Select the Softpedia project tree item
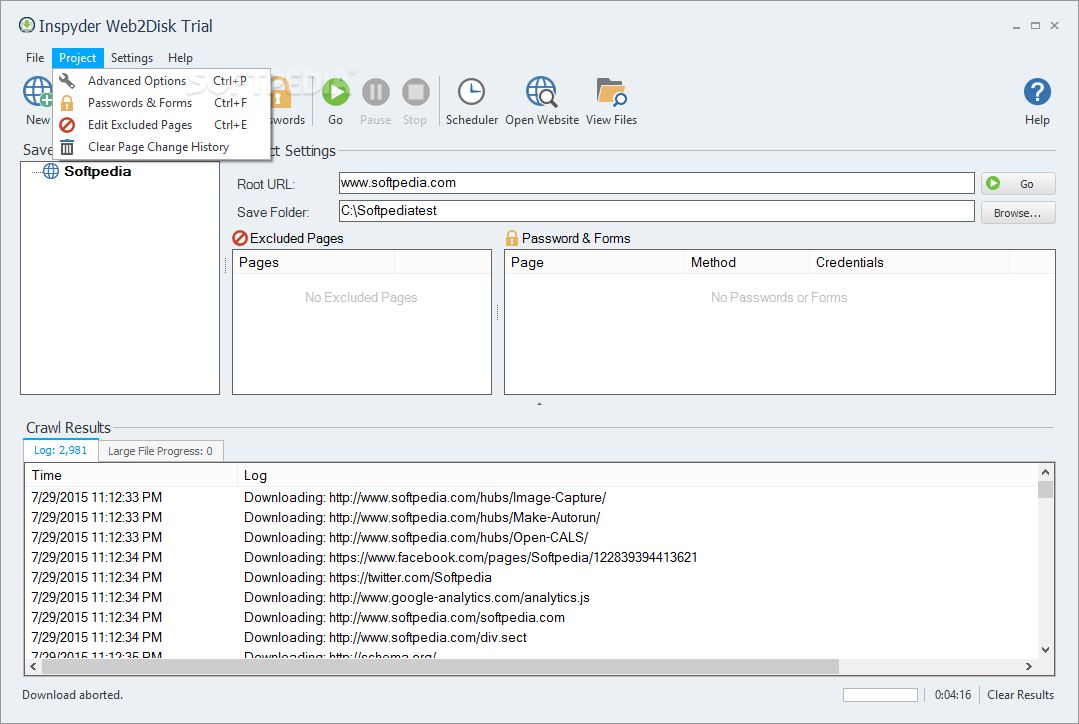 98,171
